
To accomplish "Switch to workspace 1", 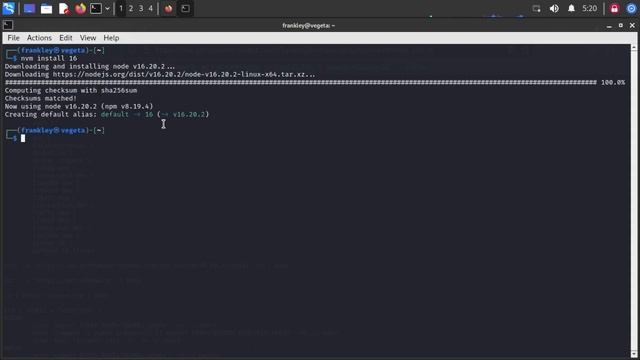I will pos(121,9).
